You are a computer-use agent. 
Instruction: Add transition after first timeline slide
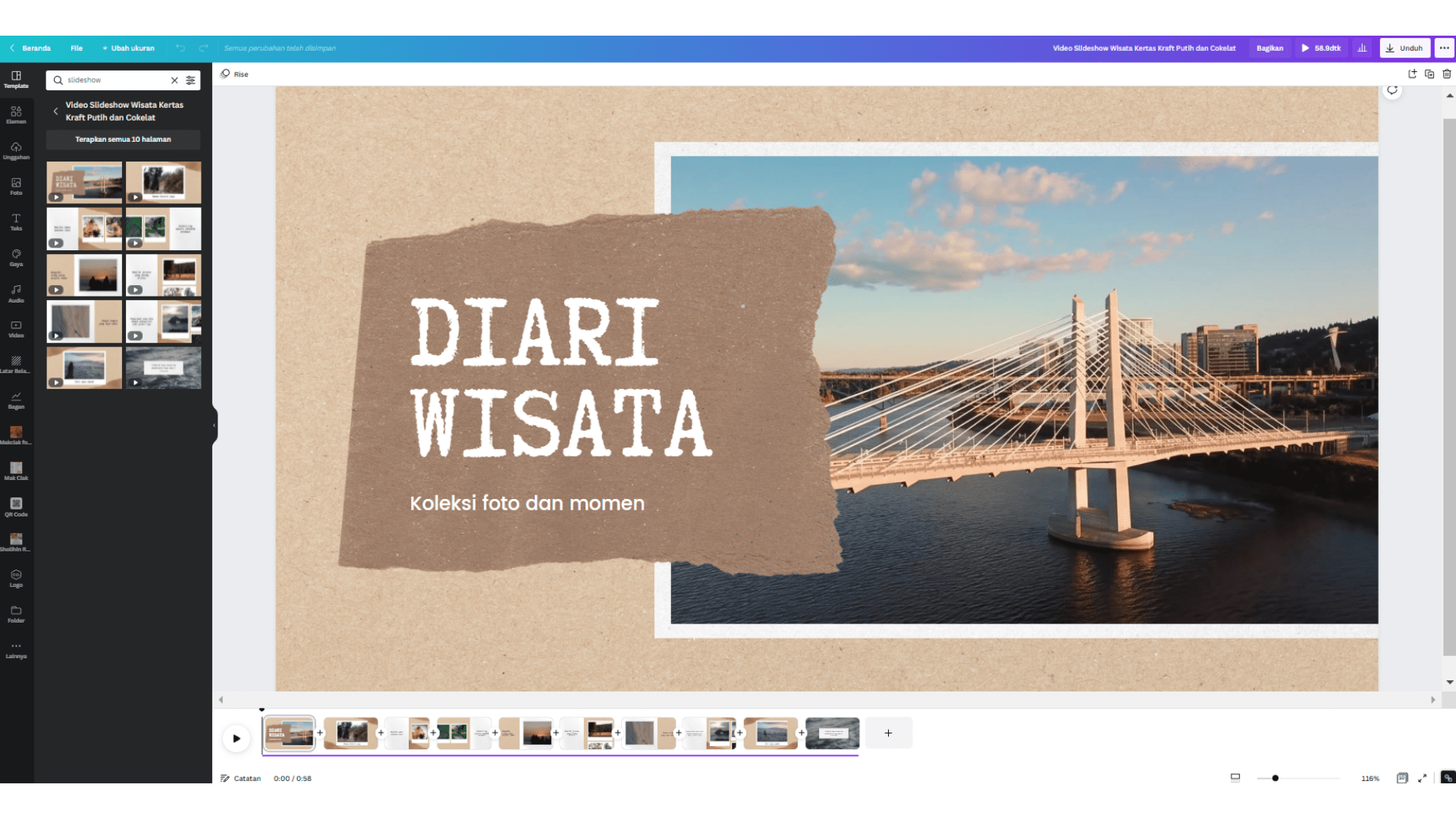(319, 733)
